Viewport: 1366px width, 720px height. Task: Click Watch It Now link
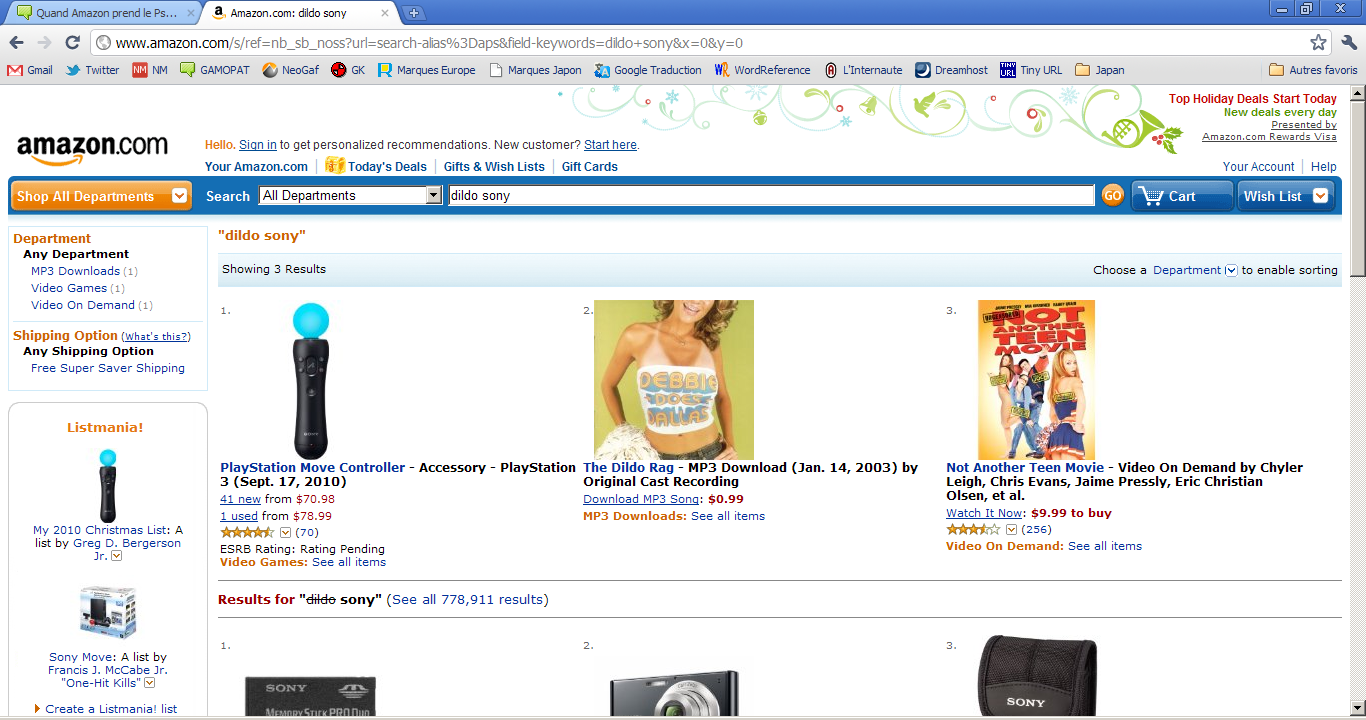[x=986, y=513]
